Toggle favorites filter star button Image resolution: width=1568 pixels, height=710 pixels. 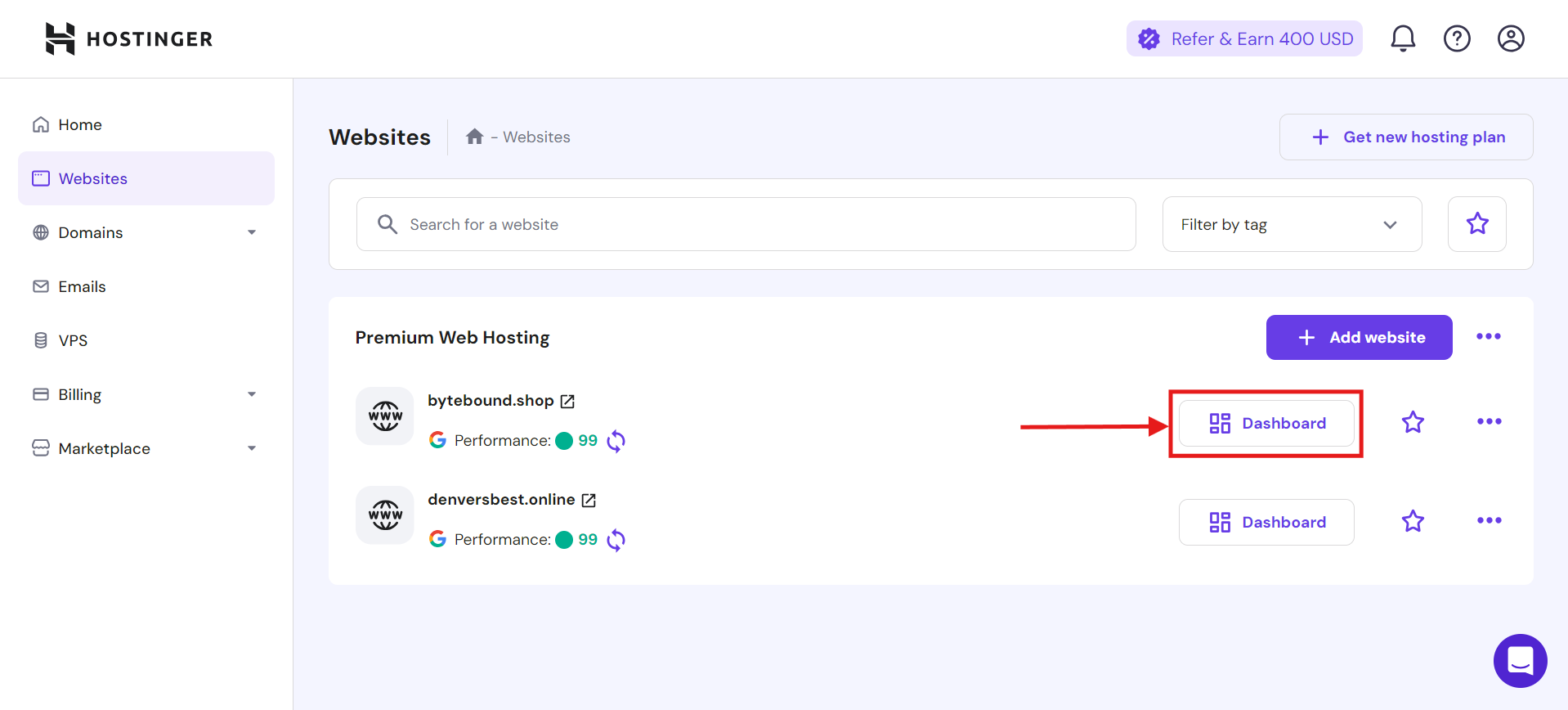click(x=1477, y=224)
